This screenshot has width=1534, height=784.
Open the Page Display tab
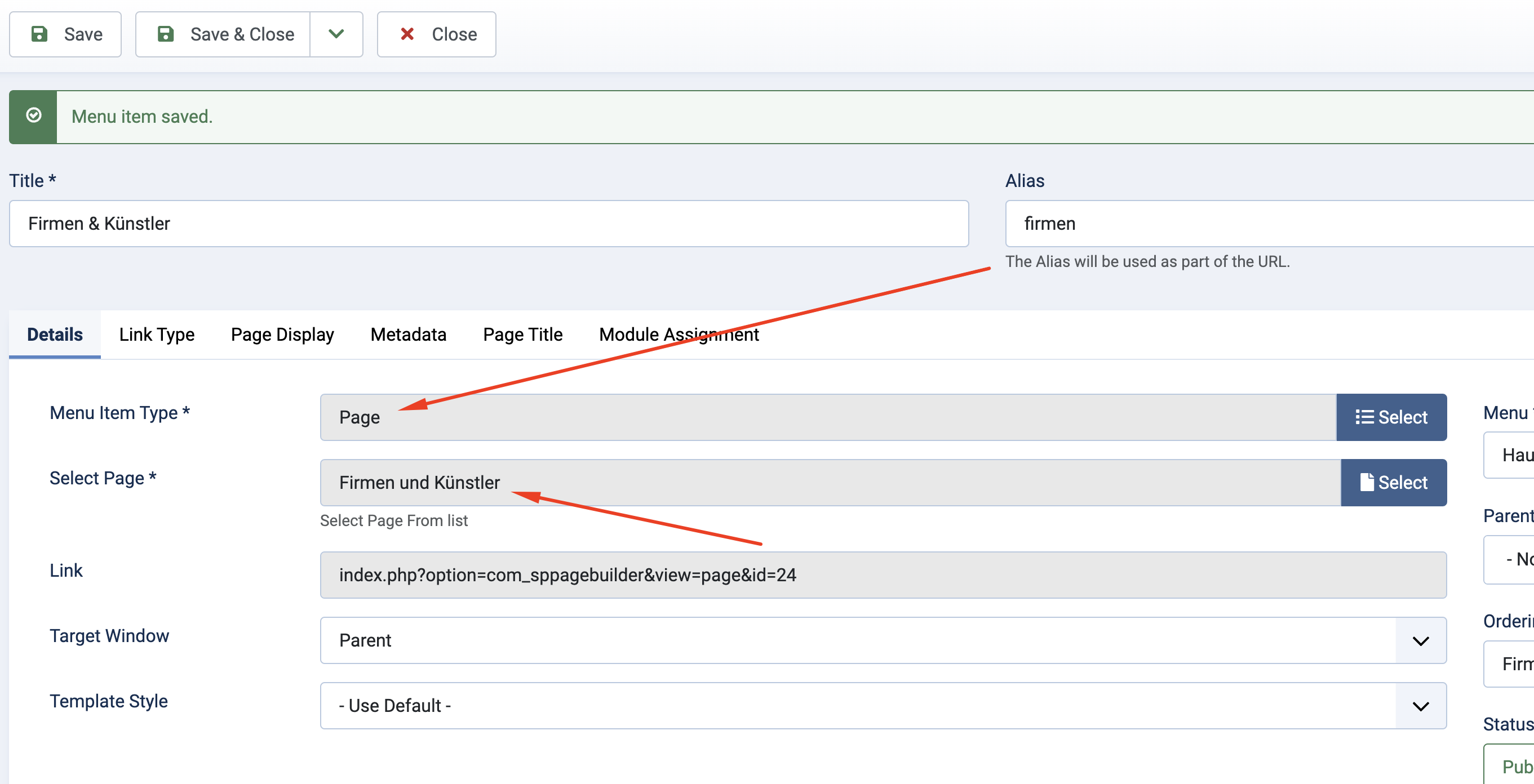click(x=282, y=335)
